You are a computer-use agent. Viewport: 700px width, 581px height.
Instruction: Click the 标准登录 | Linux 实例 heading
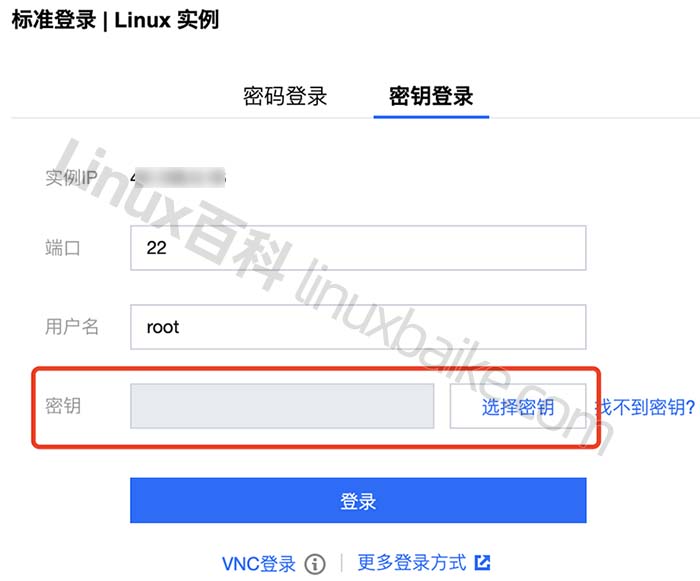tap(115, 20)
